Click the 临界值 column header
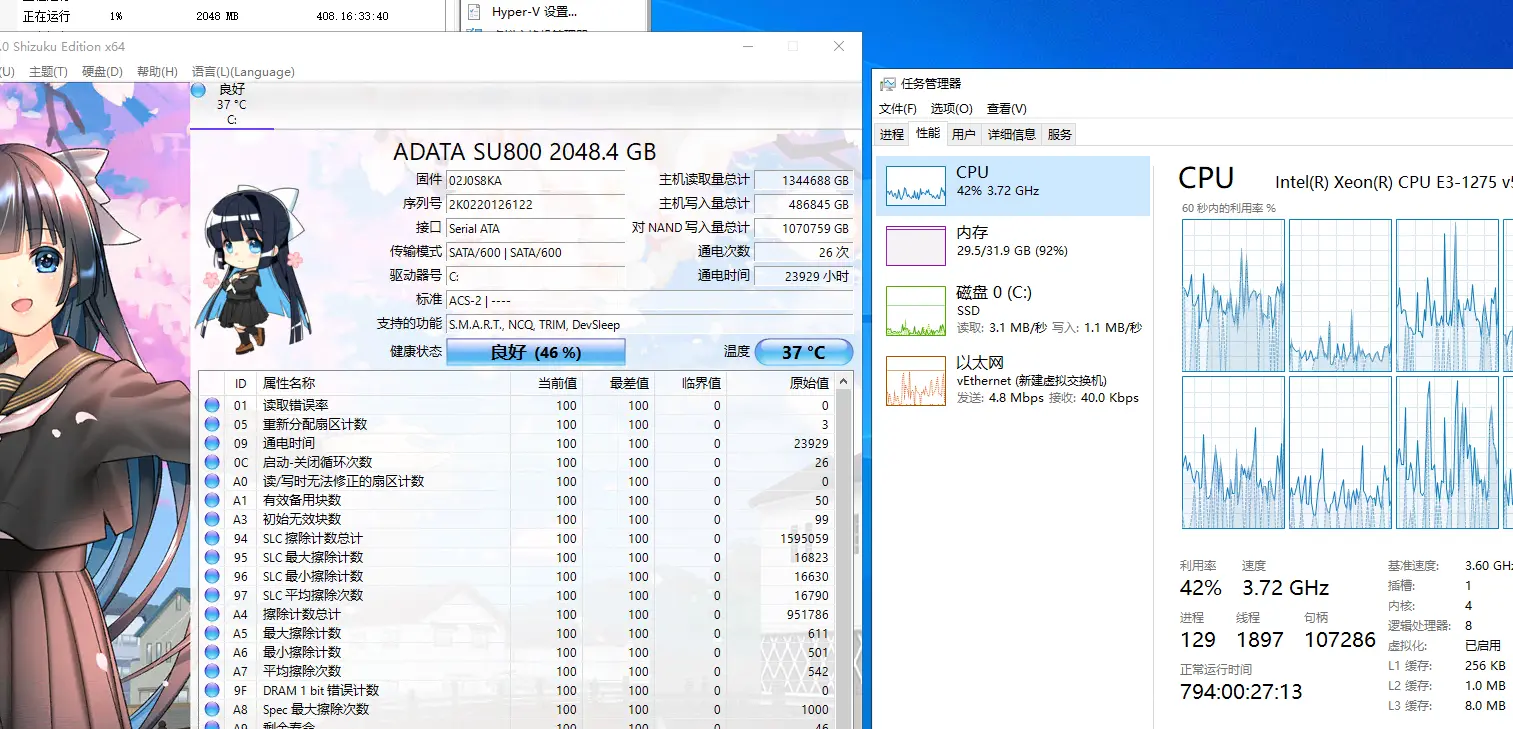Viewport: 1513px width, 729px height. pos(690,383)
